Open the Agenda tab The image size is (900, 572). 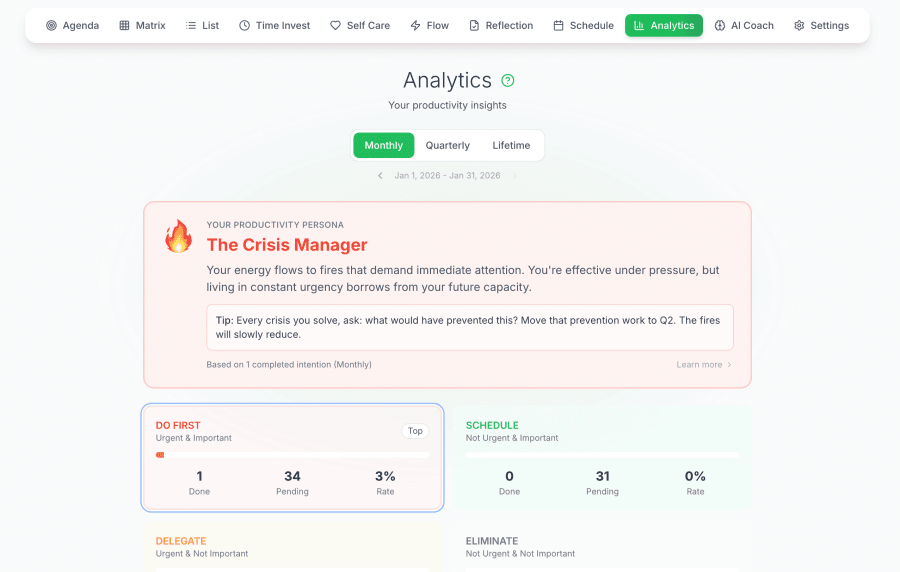click(x=72, y=25)
